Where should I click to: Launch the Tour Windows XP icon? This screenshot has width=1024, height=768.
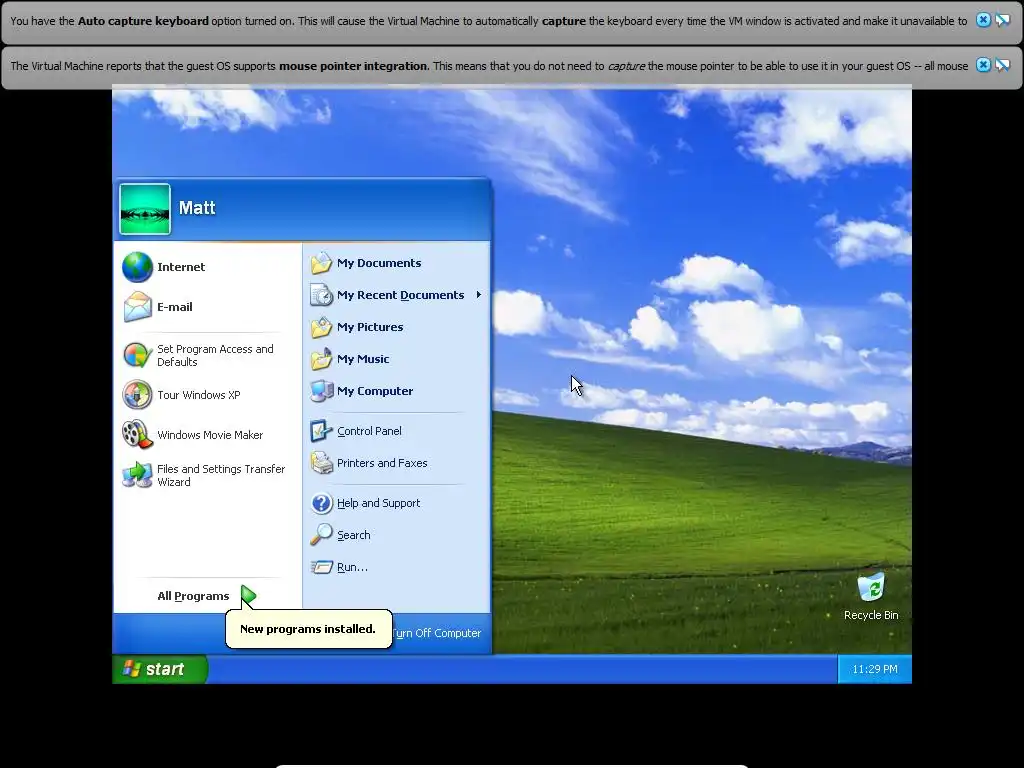click(x=137, y=395)
